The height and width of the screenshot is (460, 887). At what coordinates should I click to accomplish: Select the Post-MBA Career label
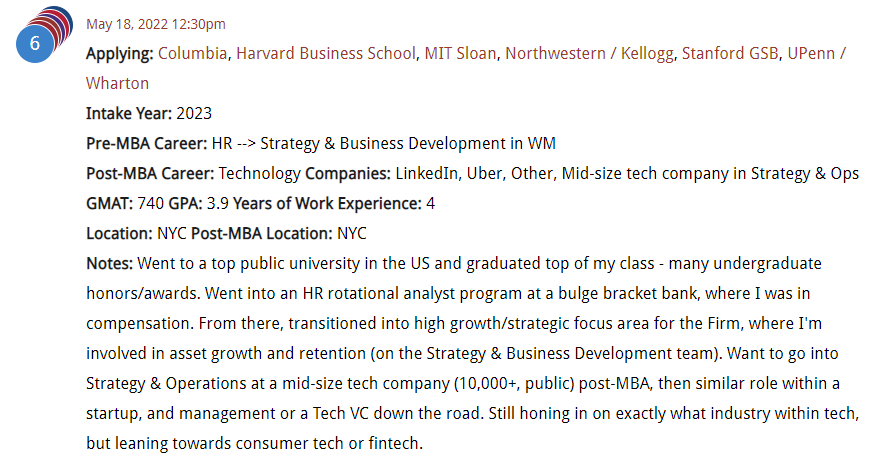tap(150, 173)
